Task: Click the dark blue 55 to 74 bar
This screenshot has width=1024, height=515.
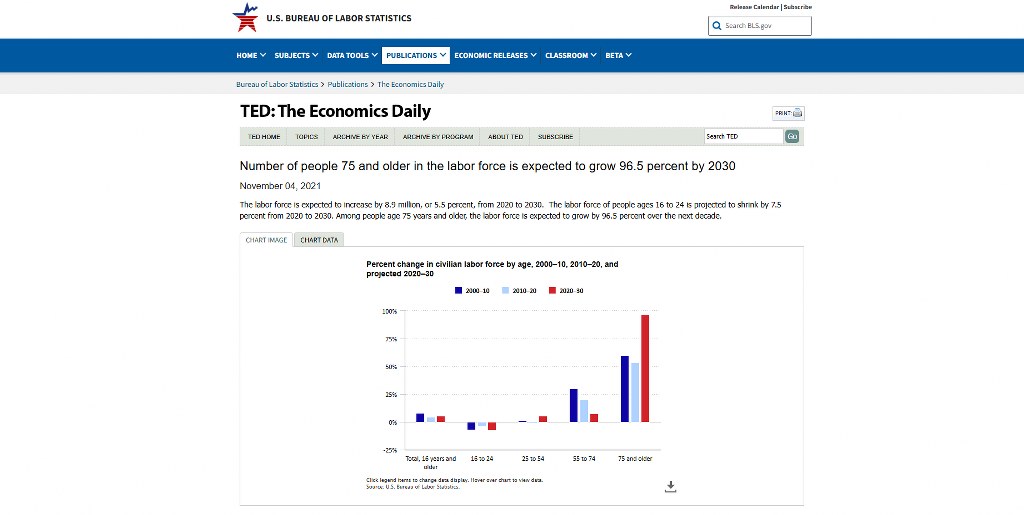Action: pos(573,405)
